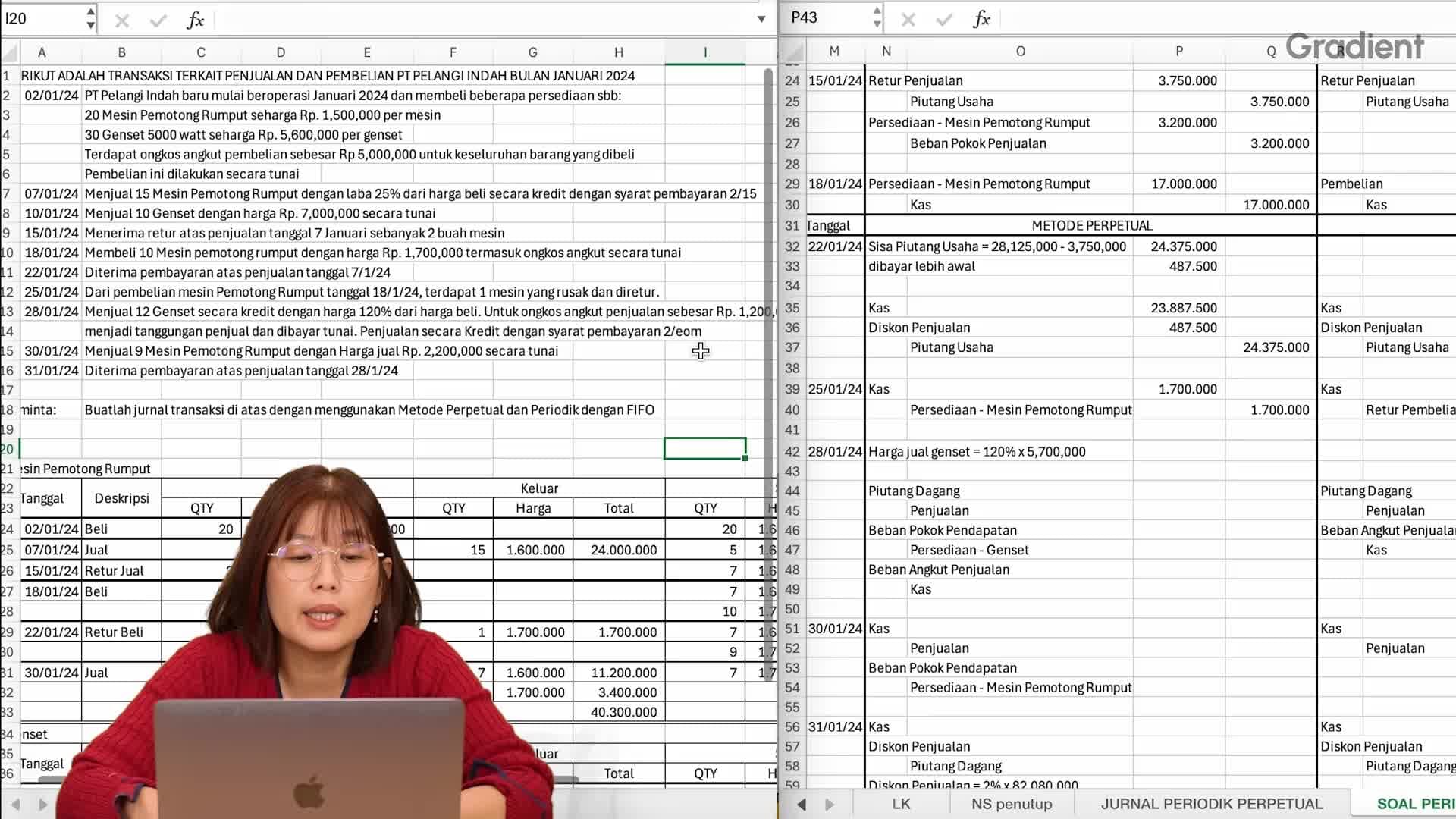This screenshot has width=1456, height=819.
Task: Expand the left formula bar dropdown arrow
Action: [x=761, y=19]
